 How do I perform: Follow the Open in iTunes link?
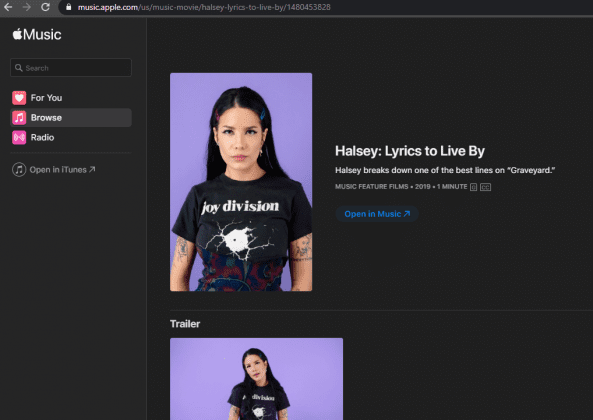pyautogui.click(x=62, y=170)
